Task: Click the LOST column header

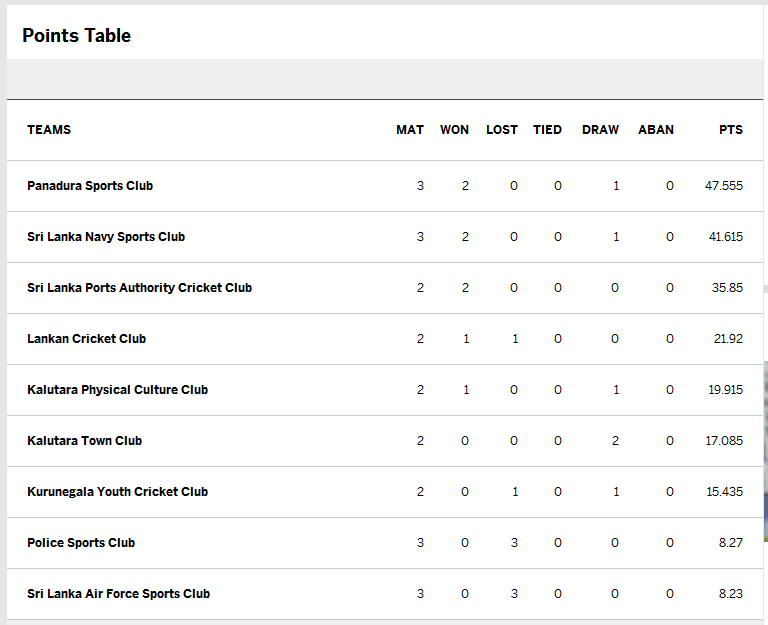Action: click(x=502, y=130)
